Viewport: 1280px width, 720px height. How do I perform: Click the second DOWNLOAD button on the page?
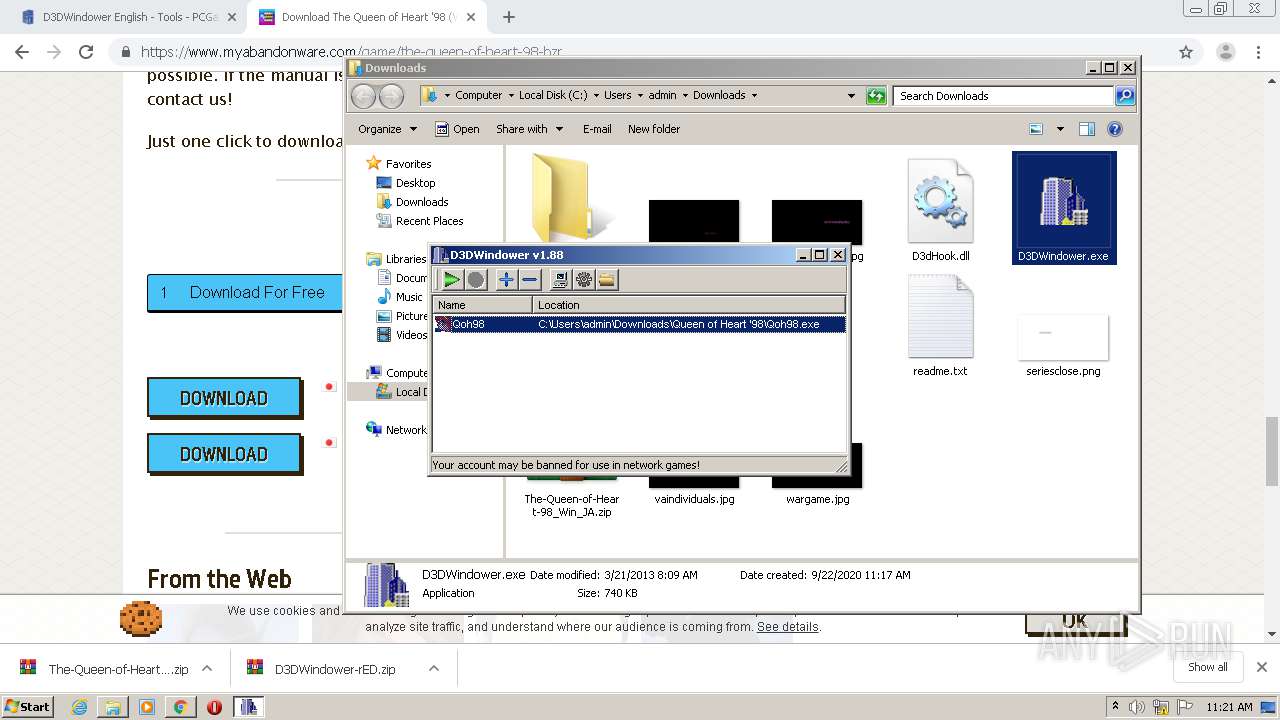pos(224,454)
